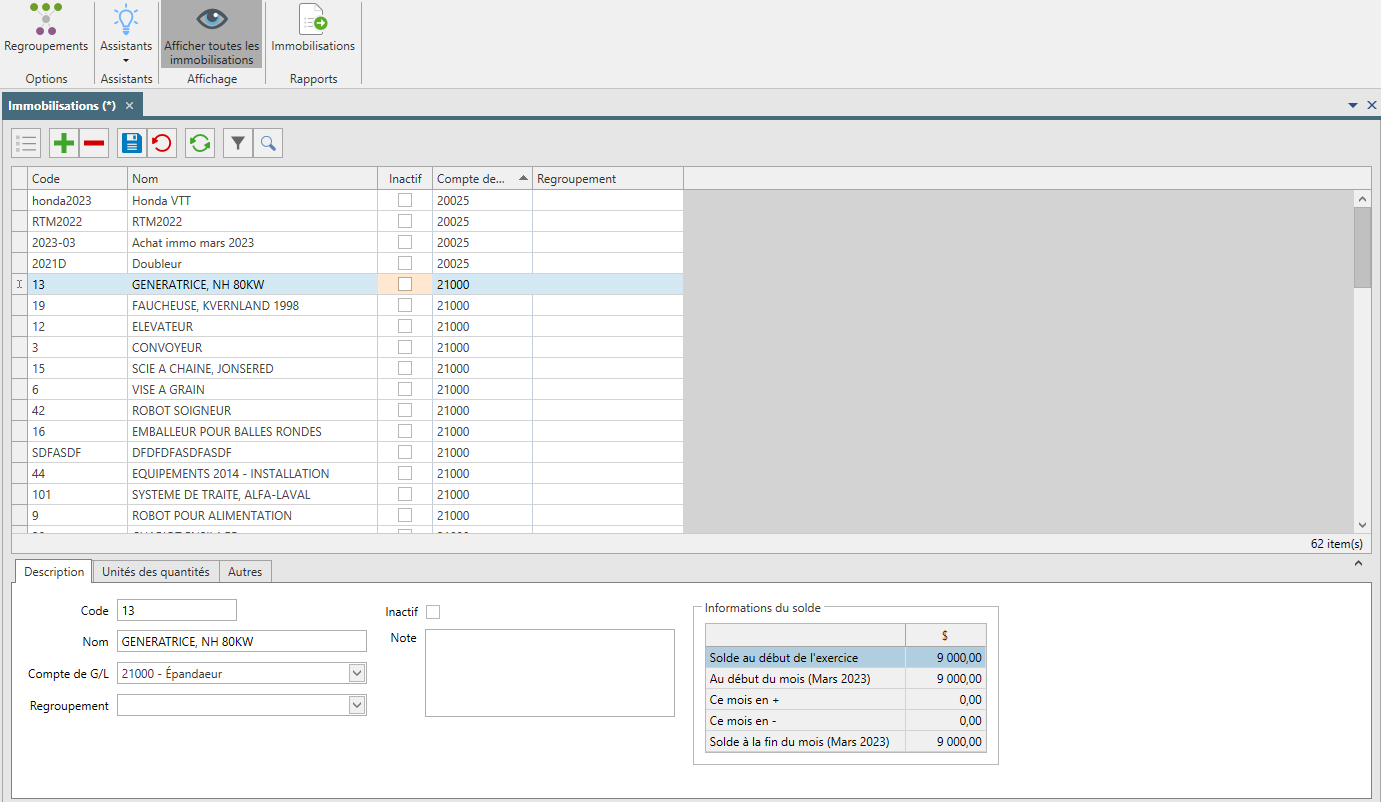Click the Inactif column header
This screenshot has width=1381, height=802.
point(404,179)
